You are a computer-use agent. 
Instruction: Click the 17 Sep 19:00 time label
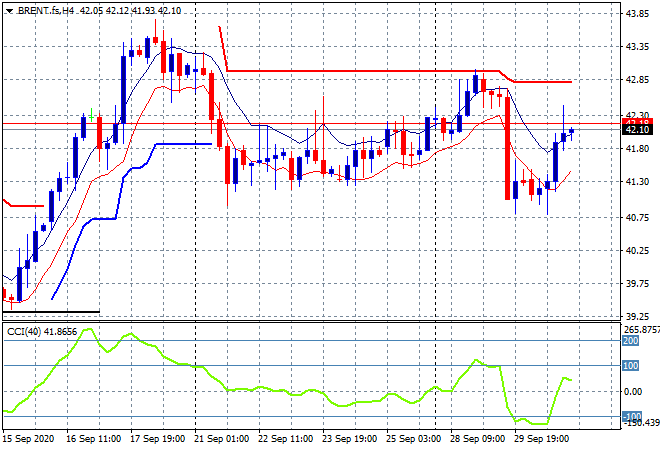point(157,439)
